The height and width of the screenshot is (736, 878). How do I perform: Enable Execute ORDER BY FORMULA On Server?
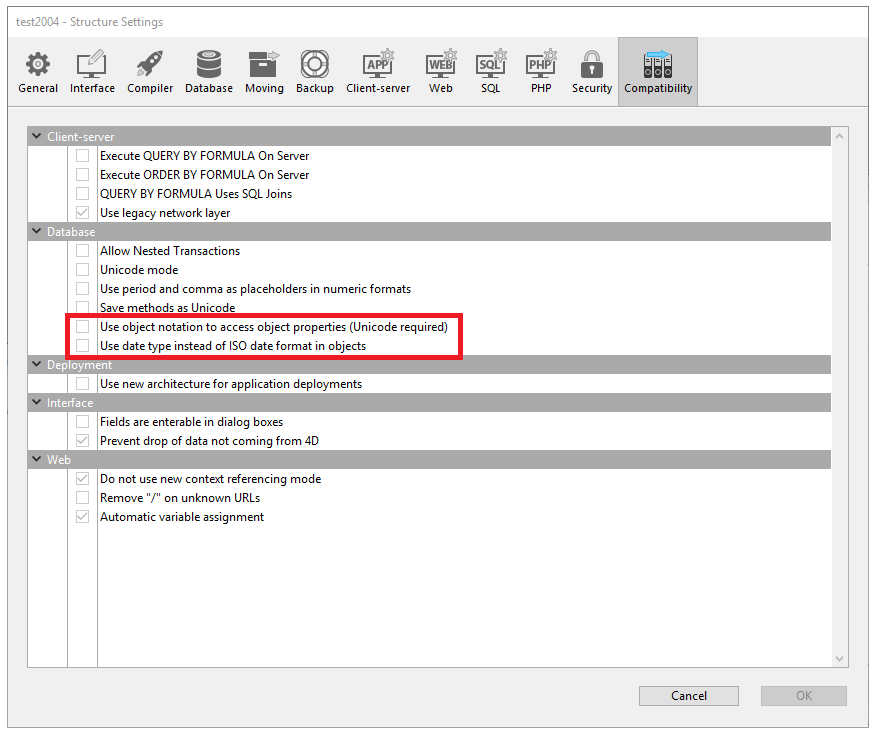pyautogui.click(x=82, y=175)
